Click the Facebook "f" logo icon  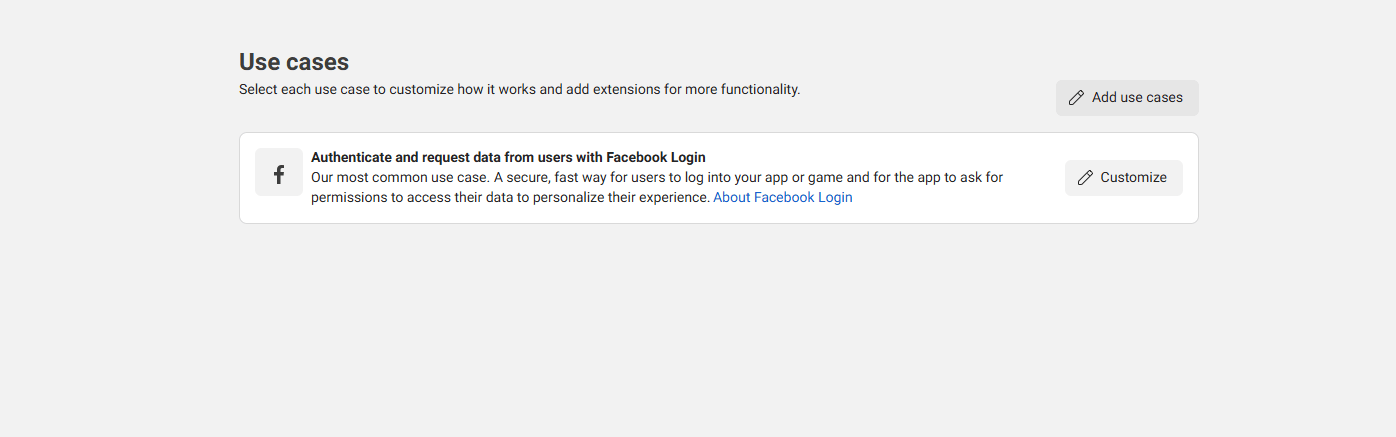point(279,173)
